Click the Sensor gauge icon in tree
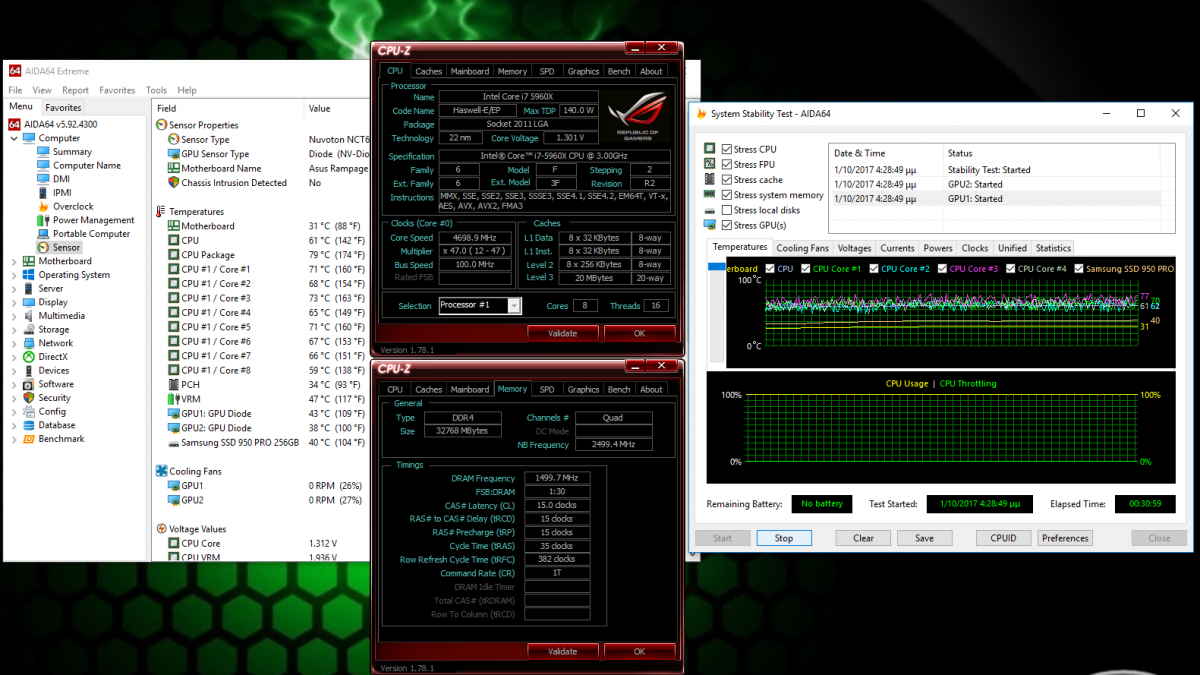1200x675 pixels. (x=43, y=247)
